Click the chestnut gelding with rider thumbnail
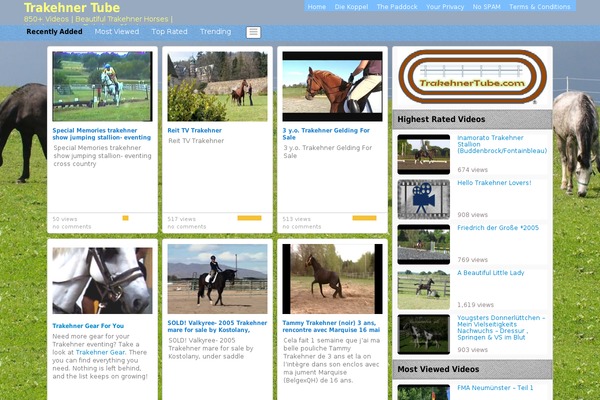Image resolution: width=600 pixels, height=400 pixels. [x=332, y=87]
